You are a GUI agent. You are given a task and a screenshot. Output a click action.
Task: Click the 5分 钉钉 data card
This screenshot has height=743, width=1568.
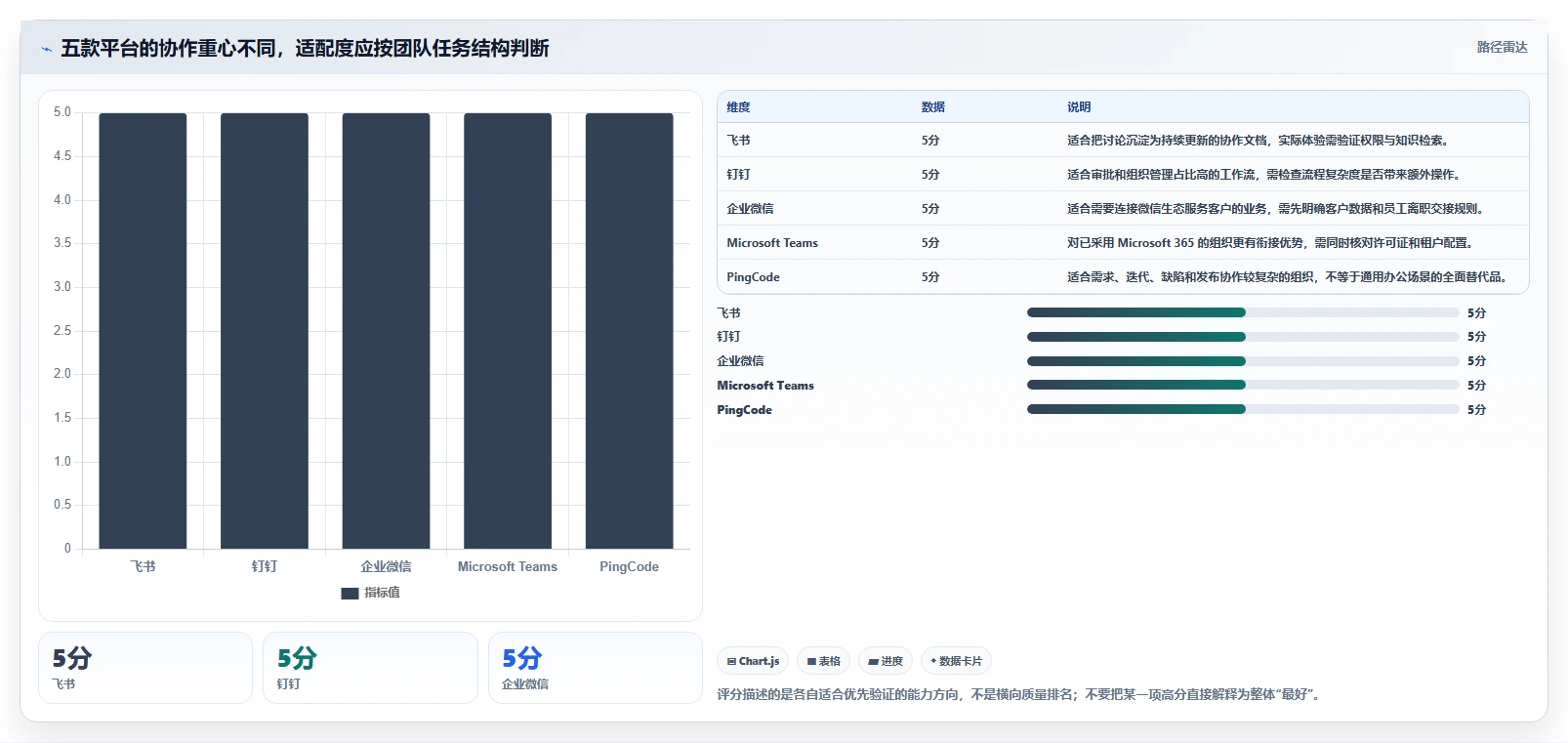[x=370, y=668]
